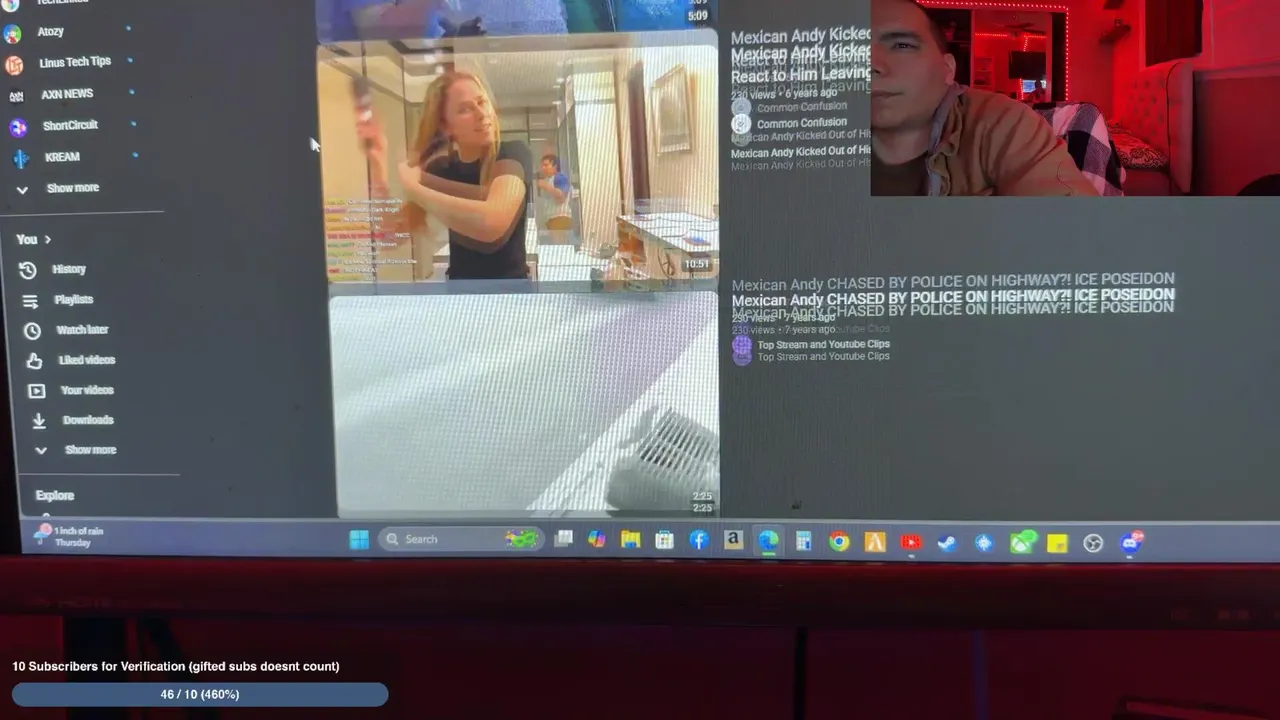Open Facebook taskbar icon
1280x720 pixels.
[699, 540]
